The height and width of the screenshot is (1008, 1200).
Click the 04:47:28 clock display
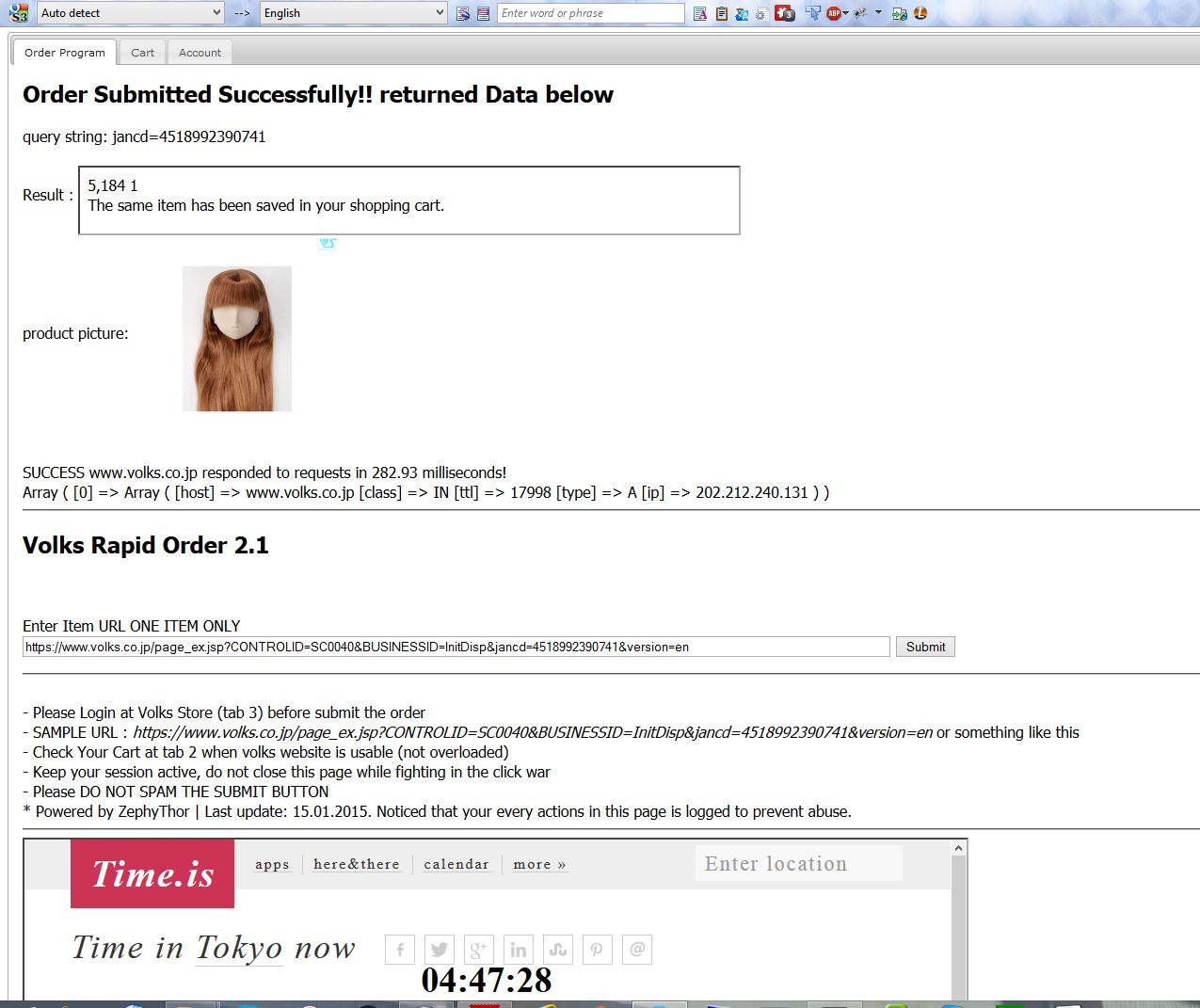point(487,981)
